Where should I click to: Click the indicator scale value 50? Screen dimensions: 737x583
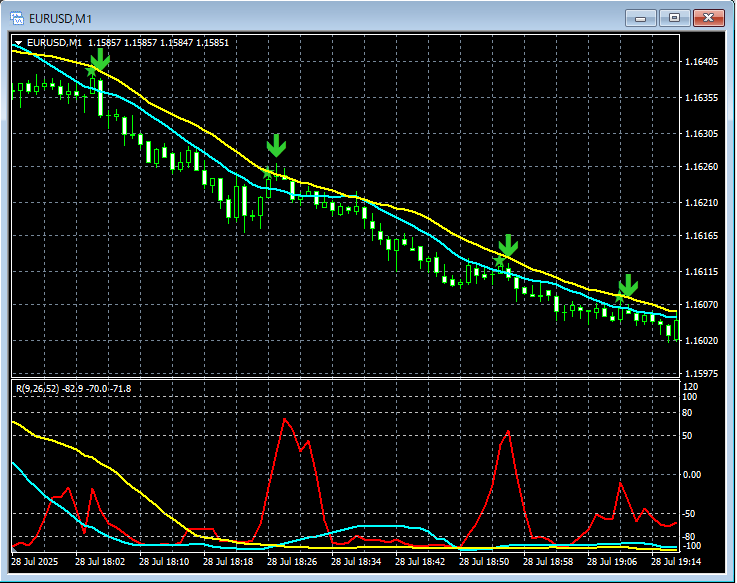click(687, 436)
